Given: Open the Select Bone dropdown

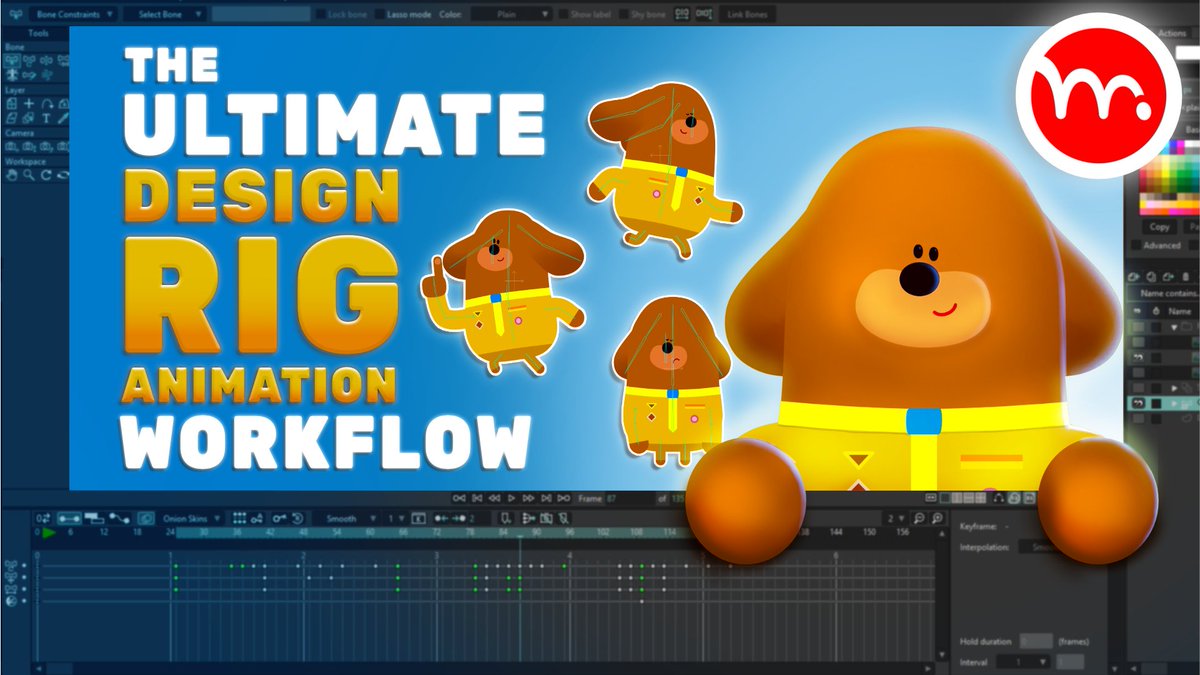Looking at the screenshot, I should 165,15.
